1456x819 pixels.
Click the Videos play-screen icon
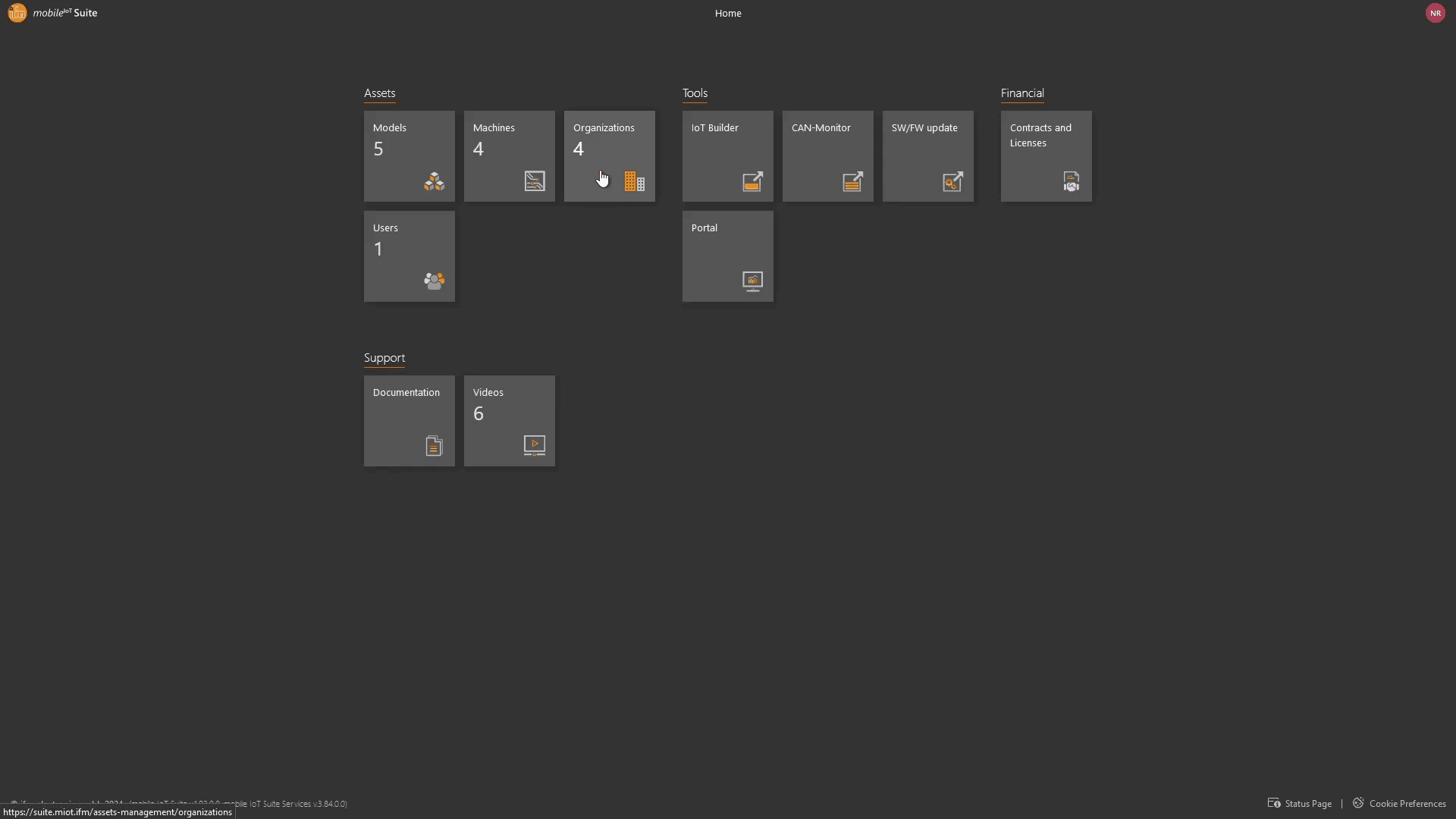534,445
